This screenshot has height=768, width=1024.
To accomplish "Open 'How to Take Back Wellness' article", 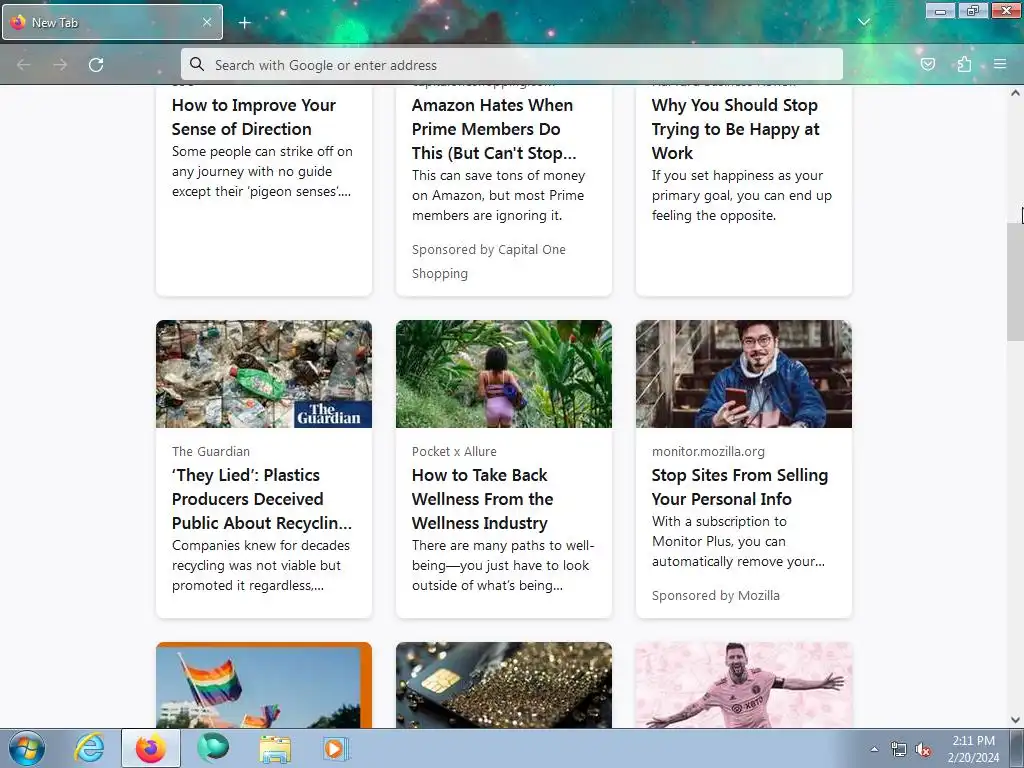I will (483, 499).
